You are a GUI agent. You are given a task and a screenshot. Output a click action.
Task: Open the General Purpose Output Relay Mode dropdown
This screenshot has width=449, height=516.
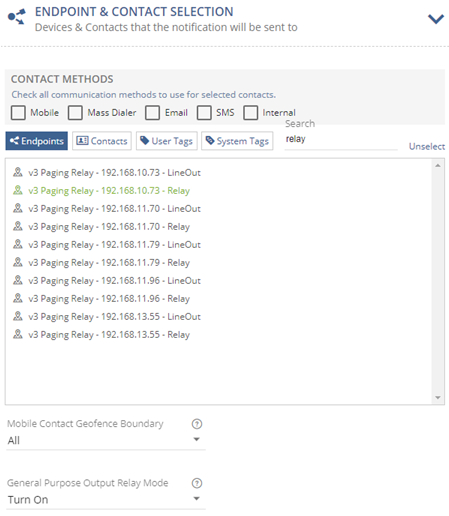click(x=106, y=500)
